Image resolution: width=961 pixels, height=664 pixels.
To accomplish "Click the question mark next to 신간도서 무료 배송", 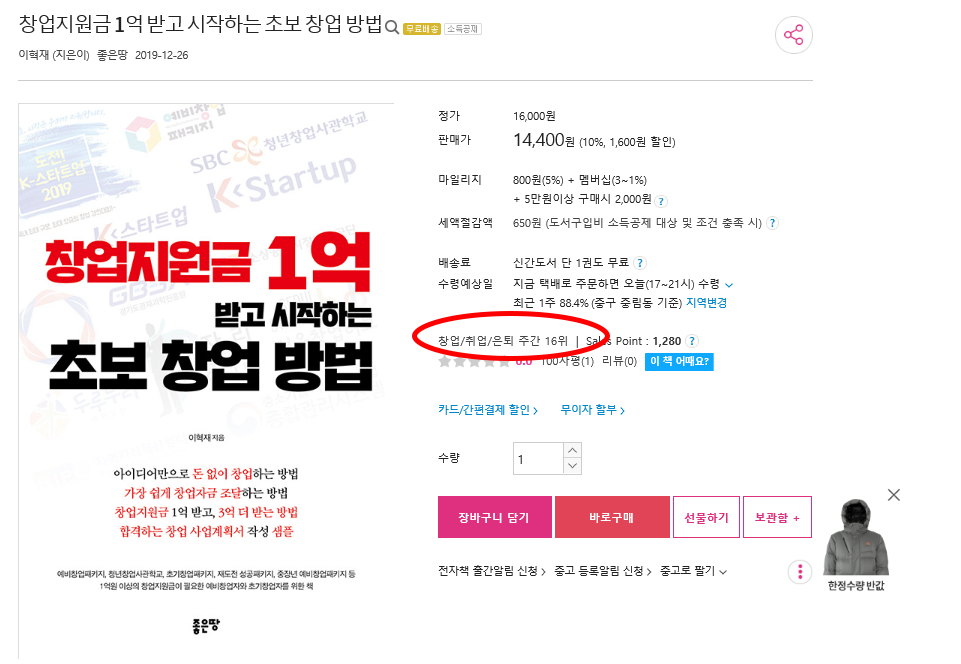I will pos(640,263).
